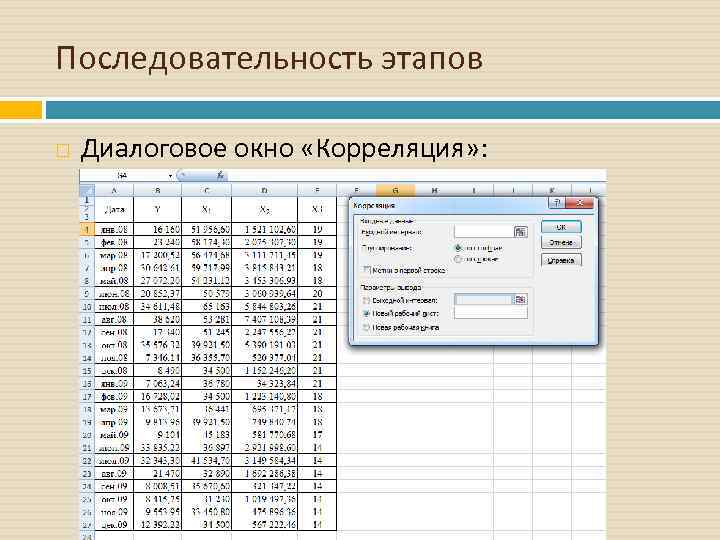Click inside the Name Box
The image size is (720, 540).
tap(123, 175)
